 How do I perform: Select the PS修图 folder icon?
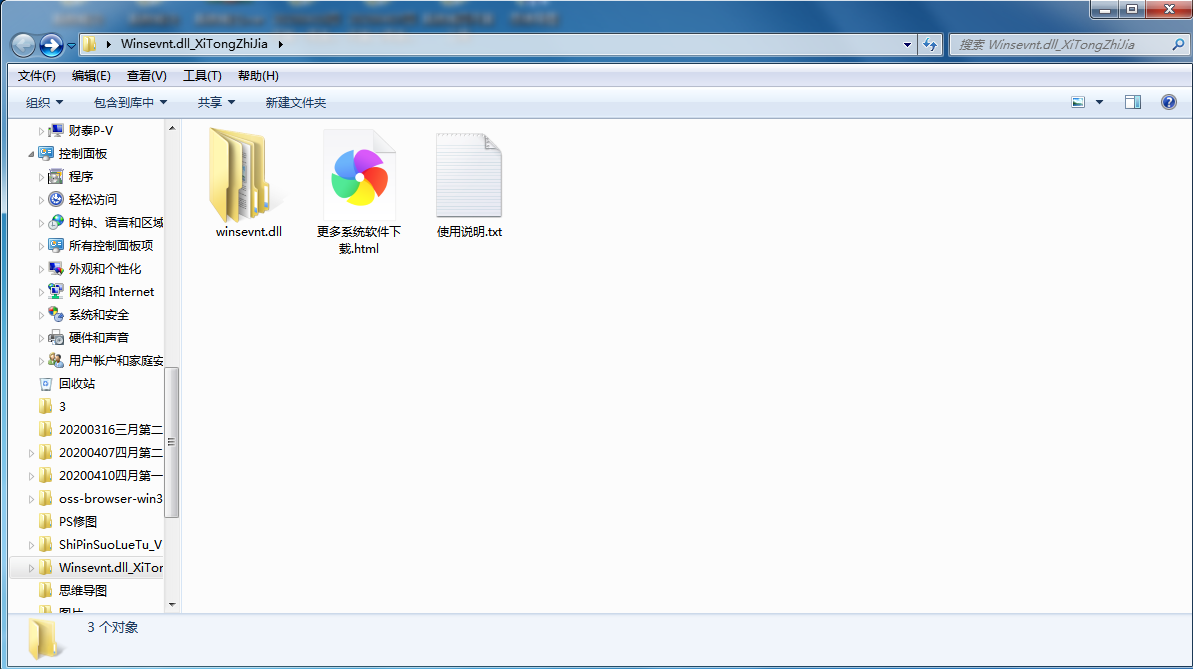[x=46, y=521]
